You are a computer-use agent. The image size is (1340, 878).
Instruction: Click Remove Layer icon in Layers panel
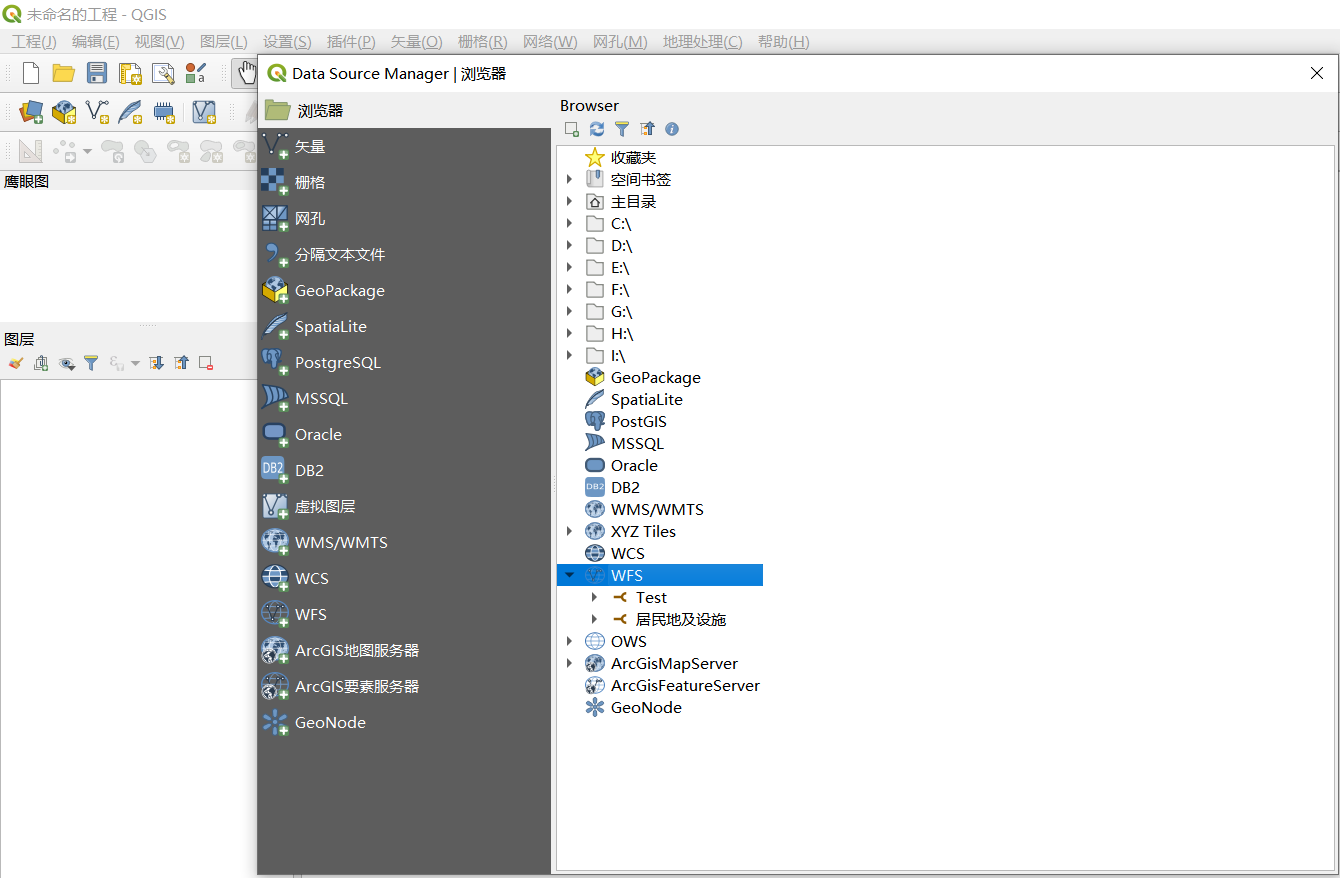(206, 363)
